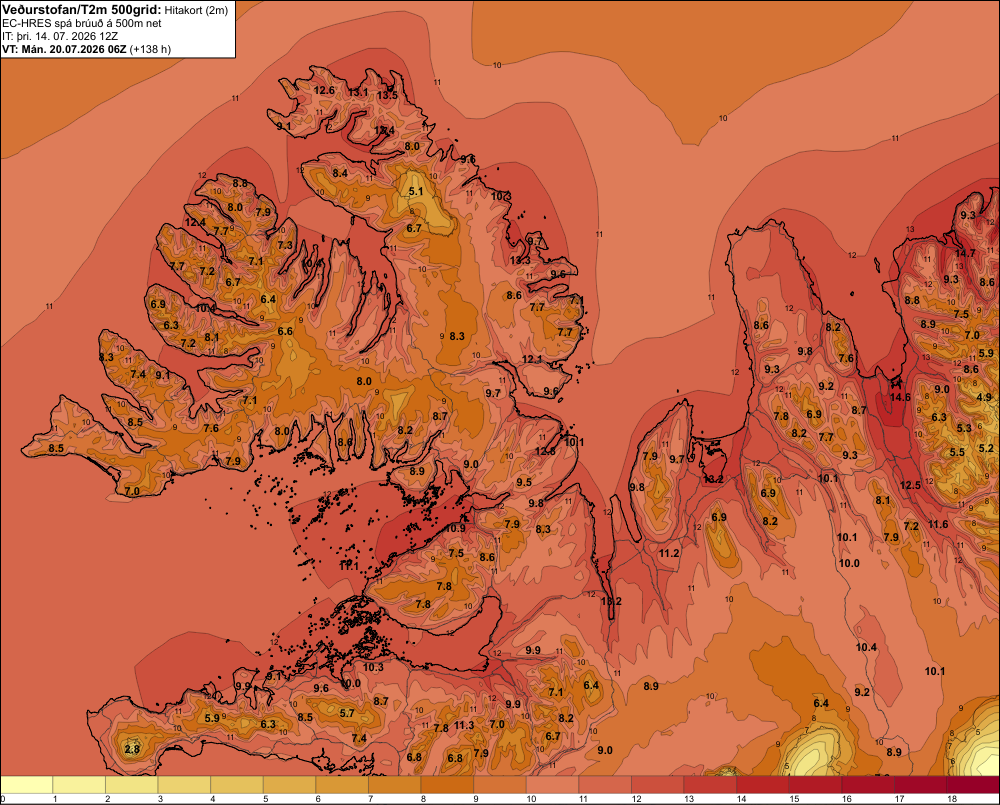Image resolution: width=1000 pixels, height=805 pixels.
Task: Click the legend swatch between 15 and 16
Action: [815, 785]
